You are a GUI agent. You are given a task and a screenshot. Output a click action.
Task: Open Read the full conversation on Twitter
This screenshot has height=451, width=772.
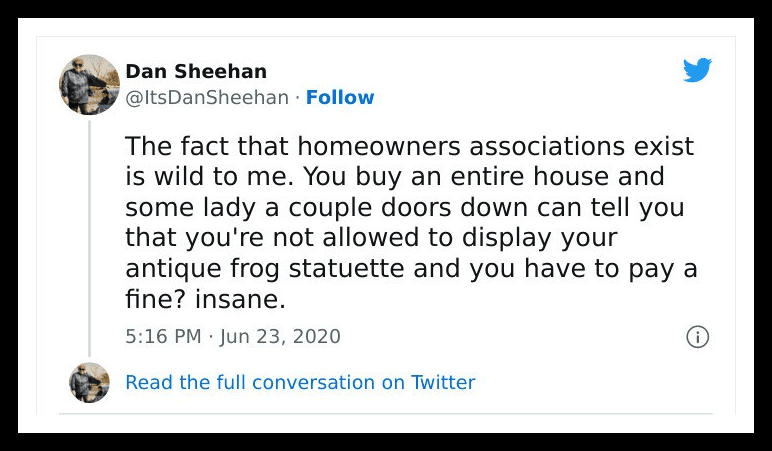point(300,382)
